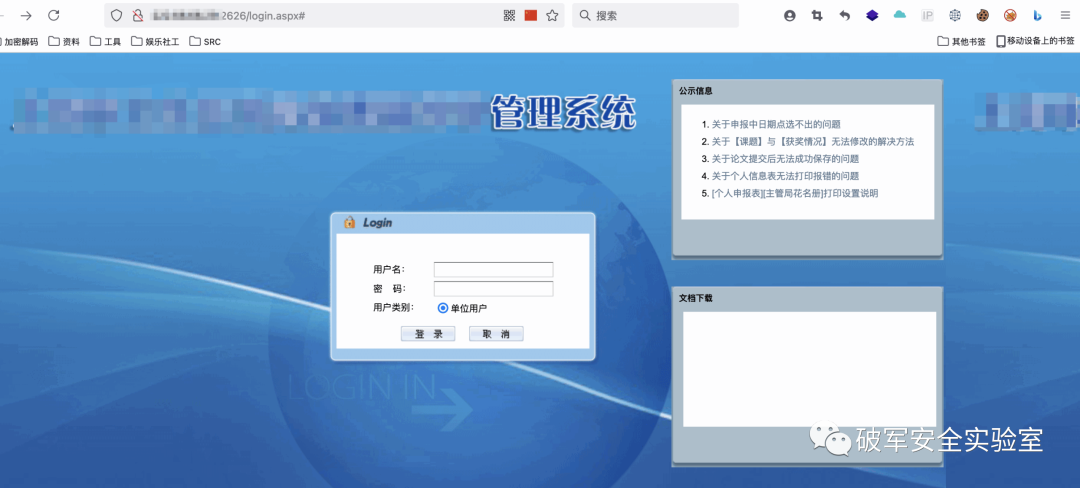1080x488 pixels.
Task: Bookmark this page with the star icon
Action: coord(552,16)
